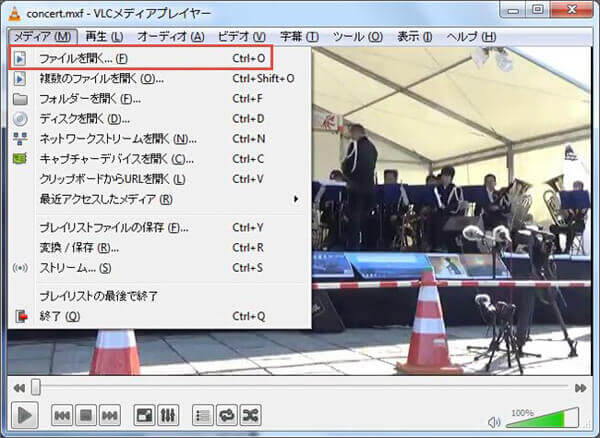Screen dimensions: 600x438
Task: Choose 変換 / 保存 (R)... entry
Action: click(160, 247)
